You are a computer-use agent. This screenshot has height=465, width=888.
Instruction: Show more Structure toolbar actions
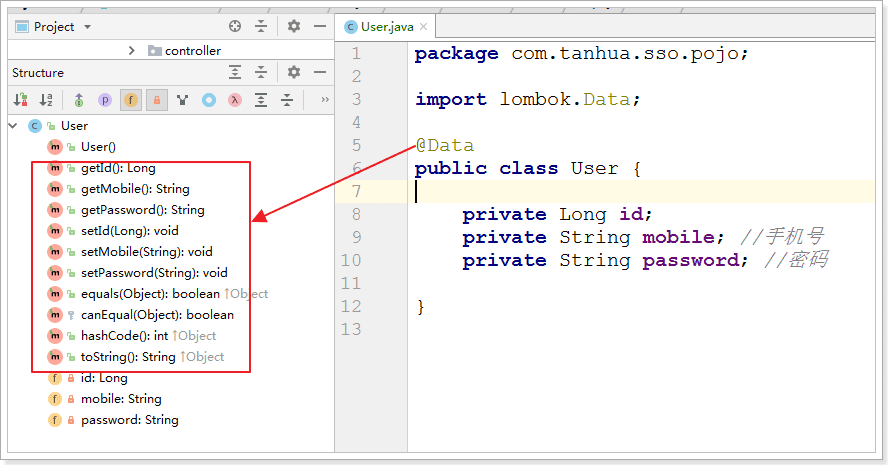[325, 100]
